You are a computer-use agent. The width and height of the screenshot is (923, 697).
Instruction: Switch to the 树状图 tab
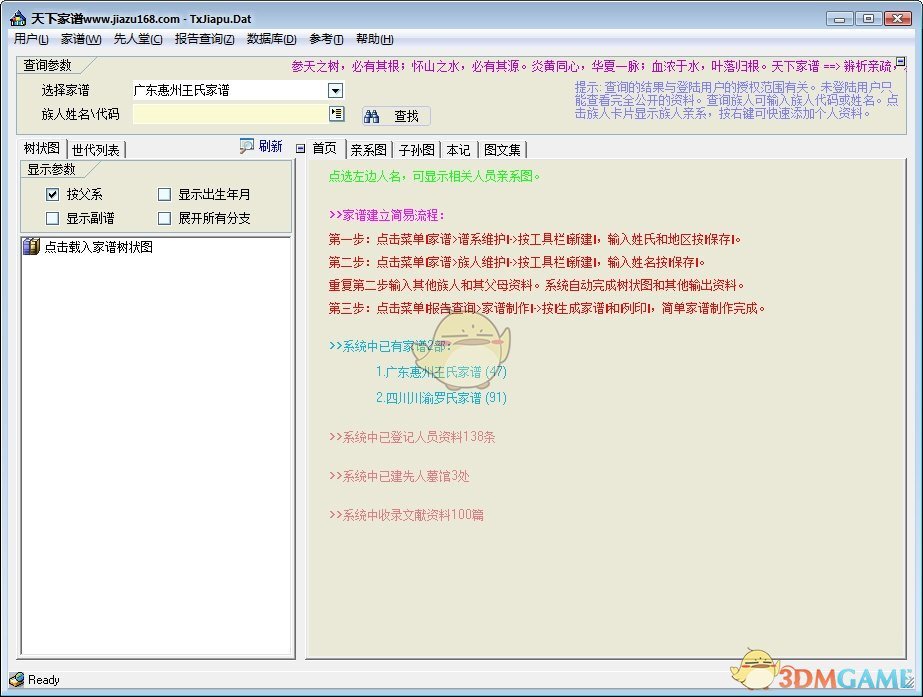(x=42, y=148)
